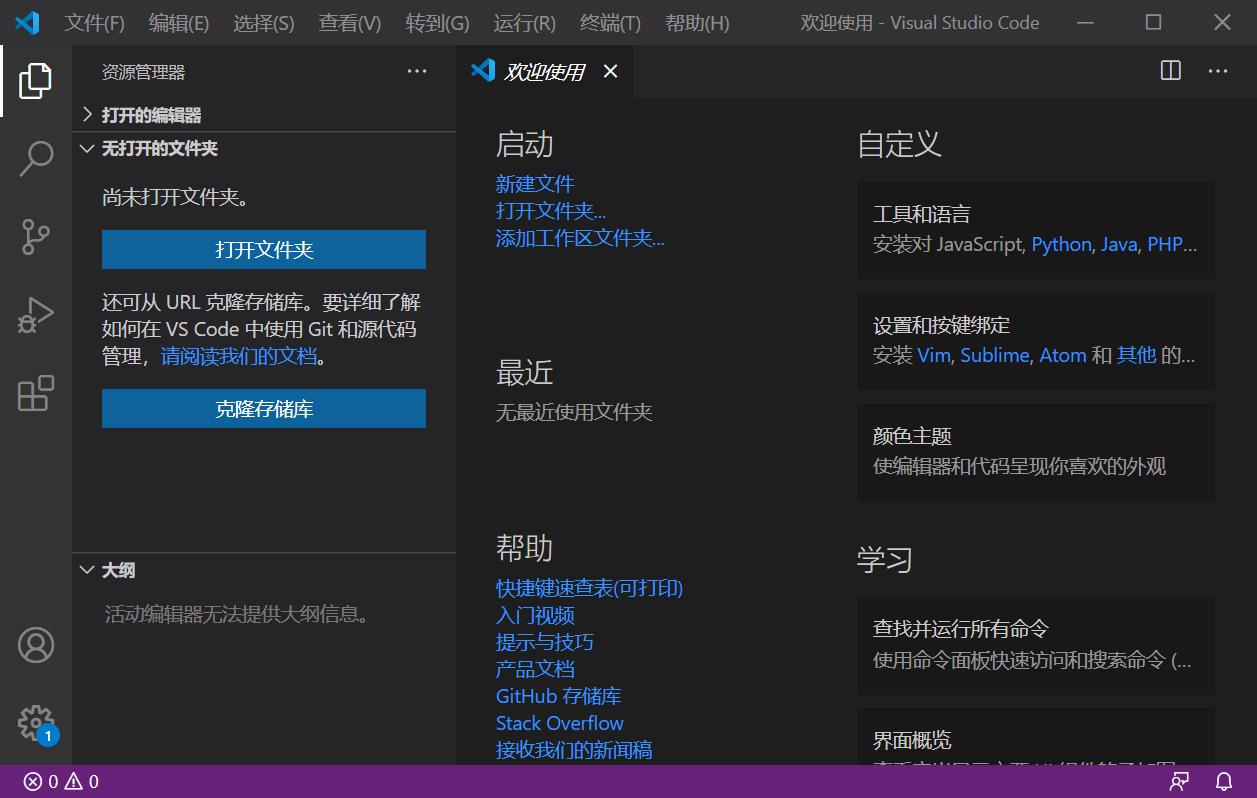Open the 查看(V) menu
Viewport: 1257px width, 798px height.
click(350, 23)
